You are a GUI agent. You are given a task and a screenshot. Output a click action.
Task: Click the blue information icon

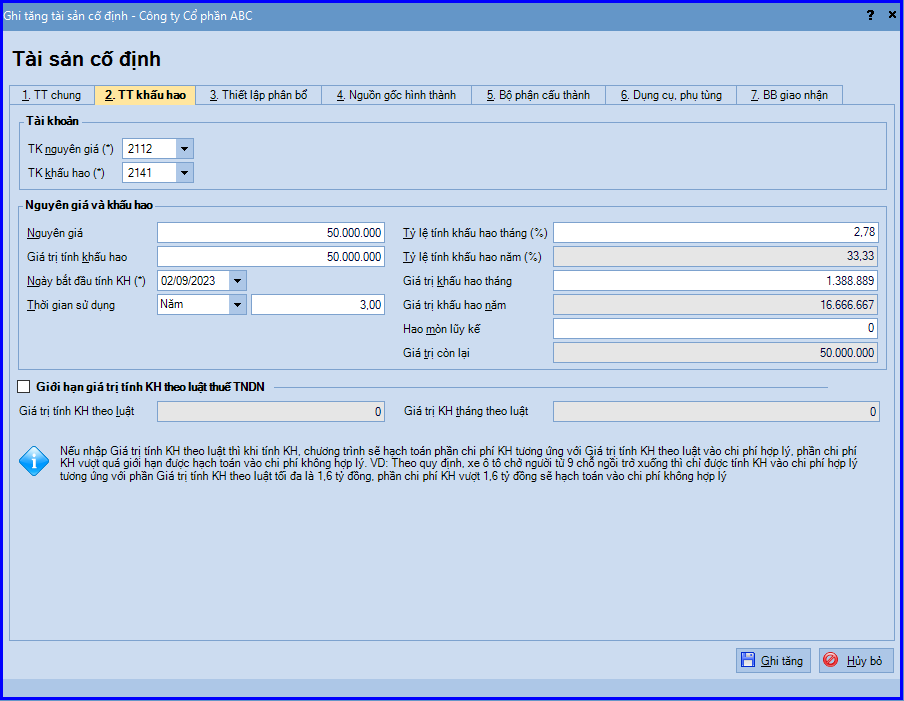tap(34, 461)
